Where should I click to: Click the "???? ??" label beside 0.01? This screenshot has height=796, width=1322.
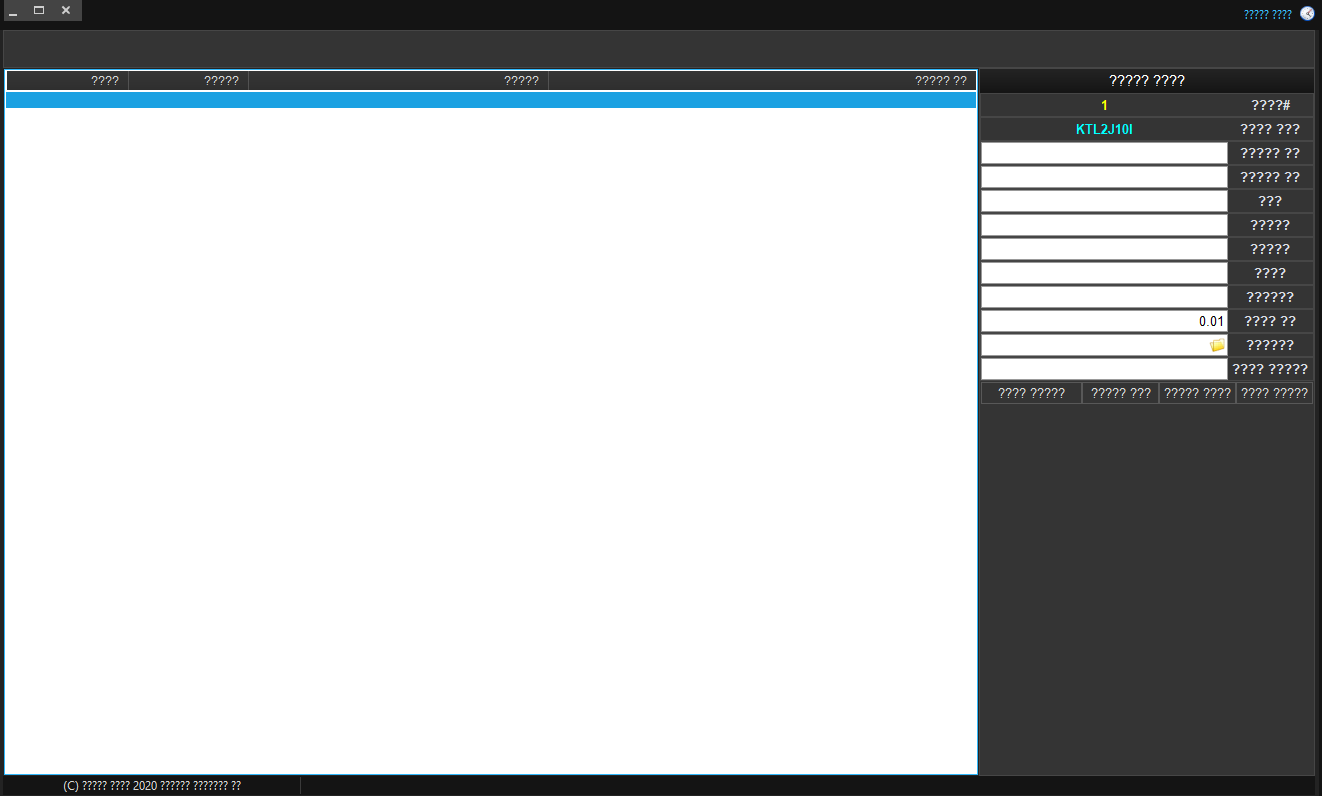1270,321
